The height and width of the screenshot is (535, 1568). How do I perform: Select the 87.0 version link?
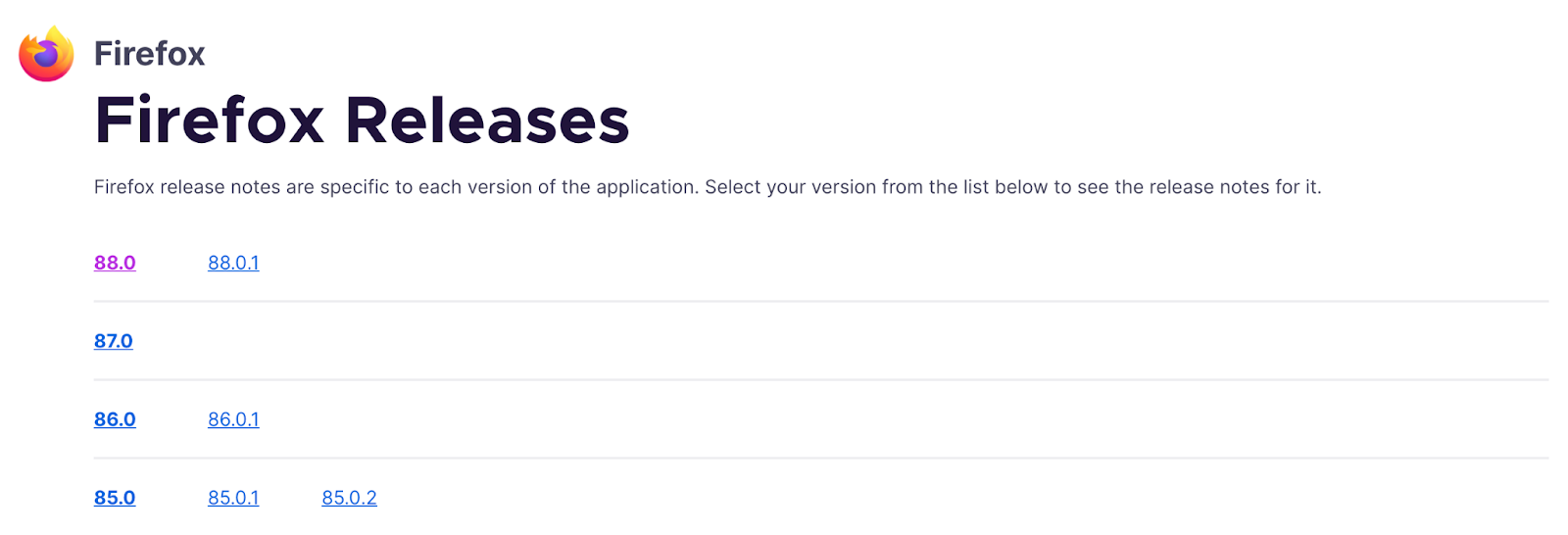pyautogui.click(x=114, y=341)
